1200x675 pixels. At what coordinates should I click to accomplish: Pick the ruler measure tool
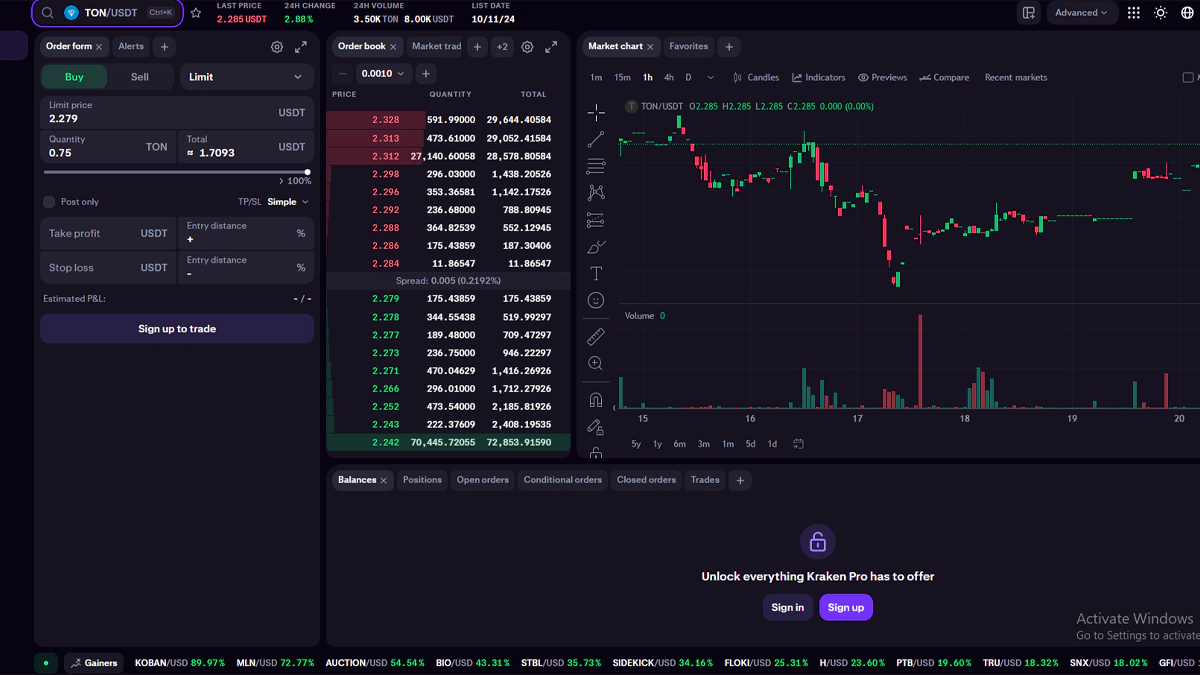coord(596,337)
